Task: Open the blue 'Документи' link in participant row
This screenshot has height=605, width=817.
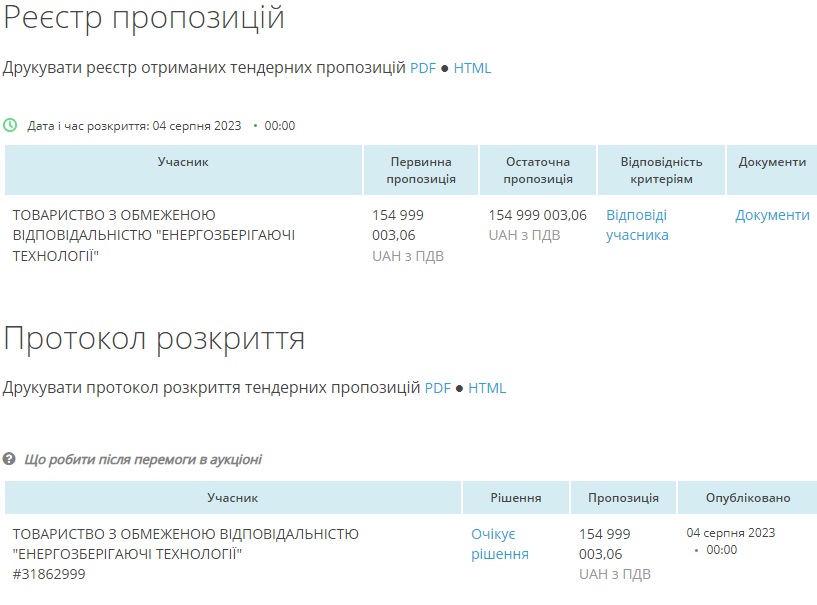Action: pyautogui.click(x=772, y=215)
